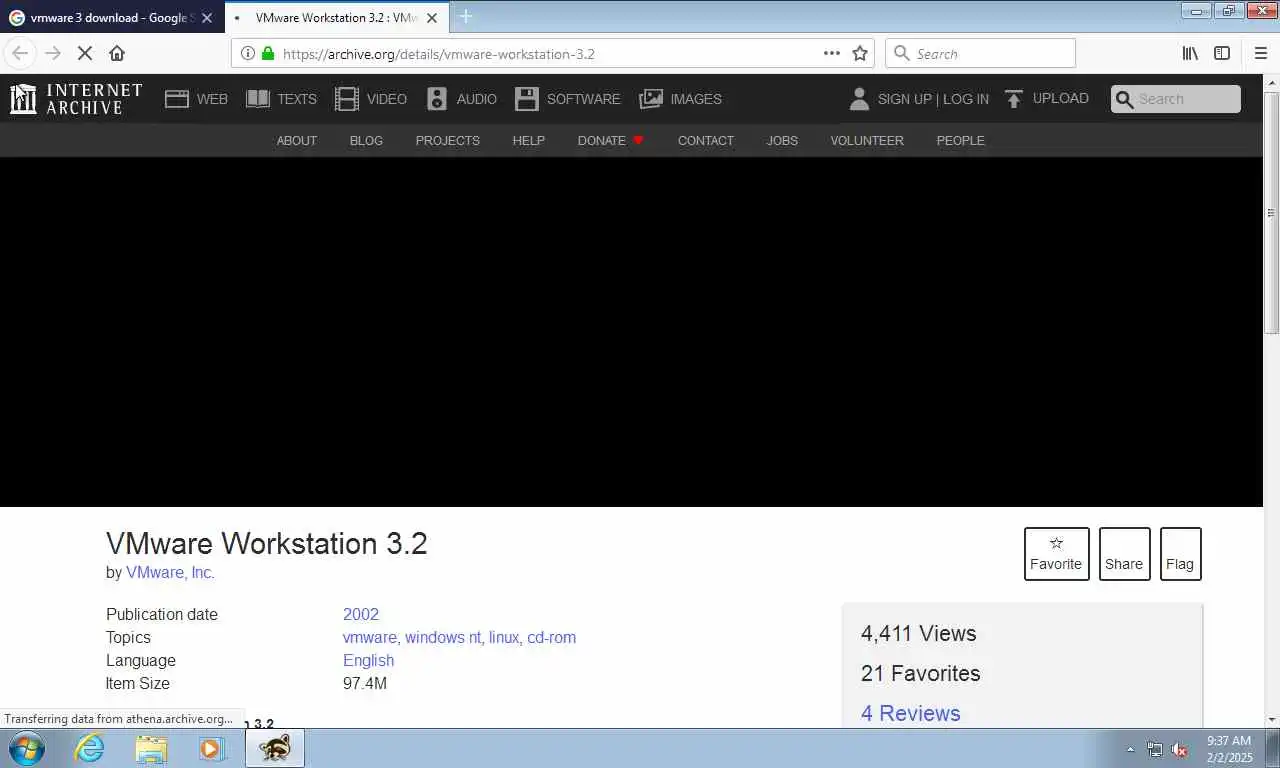
Task: Open the Internet Archive home logo
Action: tap(76, 98)
